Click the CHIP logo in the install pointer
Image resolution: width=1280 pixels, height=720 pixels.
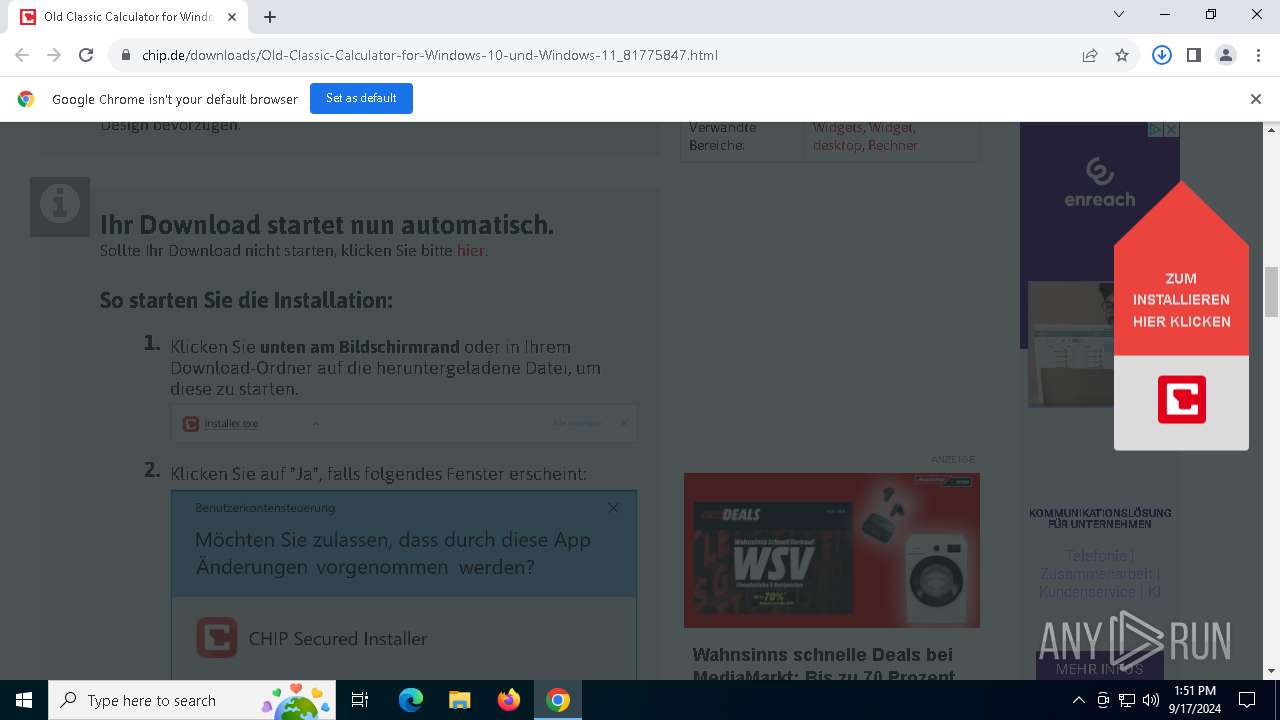pyautogui.click(x=1182, y=399)
